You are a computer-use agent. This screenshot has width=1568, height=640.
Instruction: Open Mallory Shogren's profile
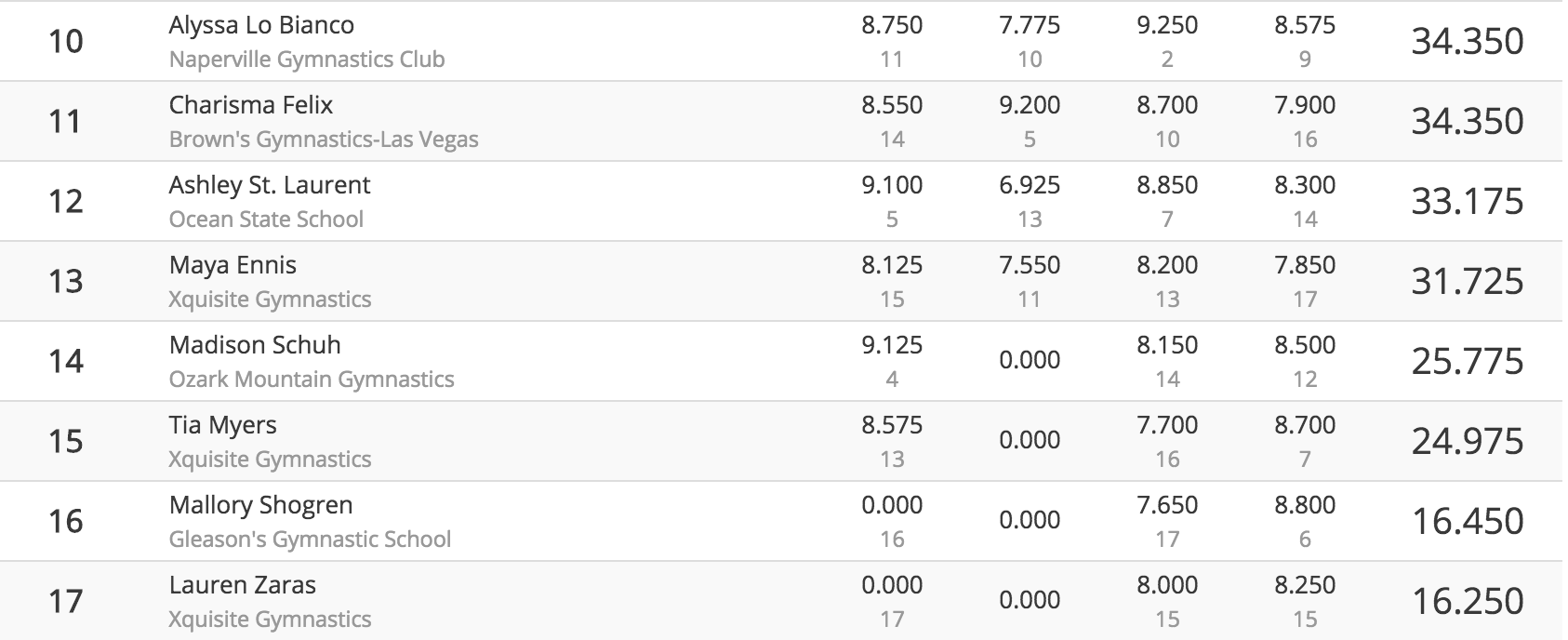click(261, 505)
